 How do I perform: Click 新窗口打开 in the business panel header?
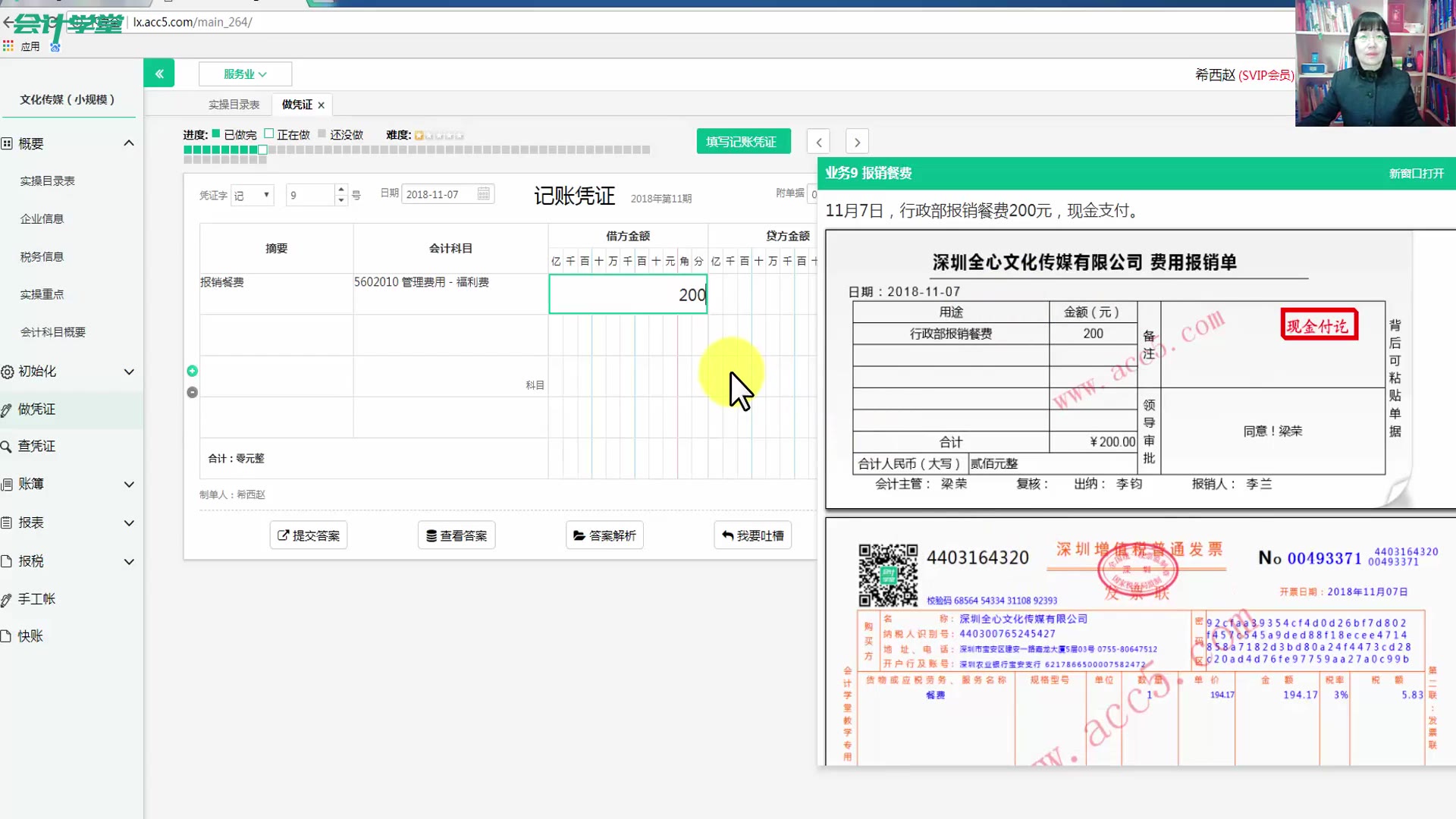click(1417, 173)
